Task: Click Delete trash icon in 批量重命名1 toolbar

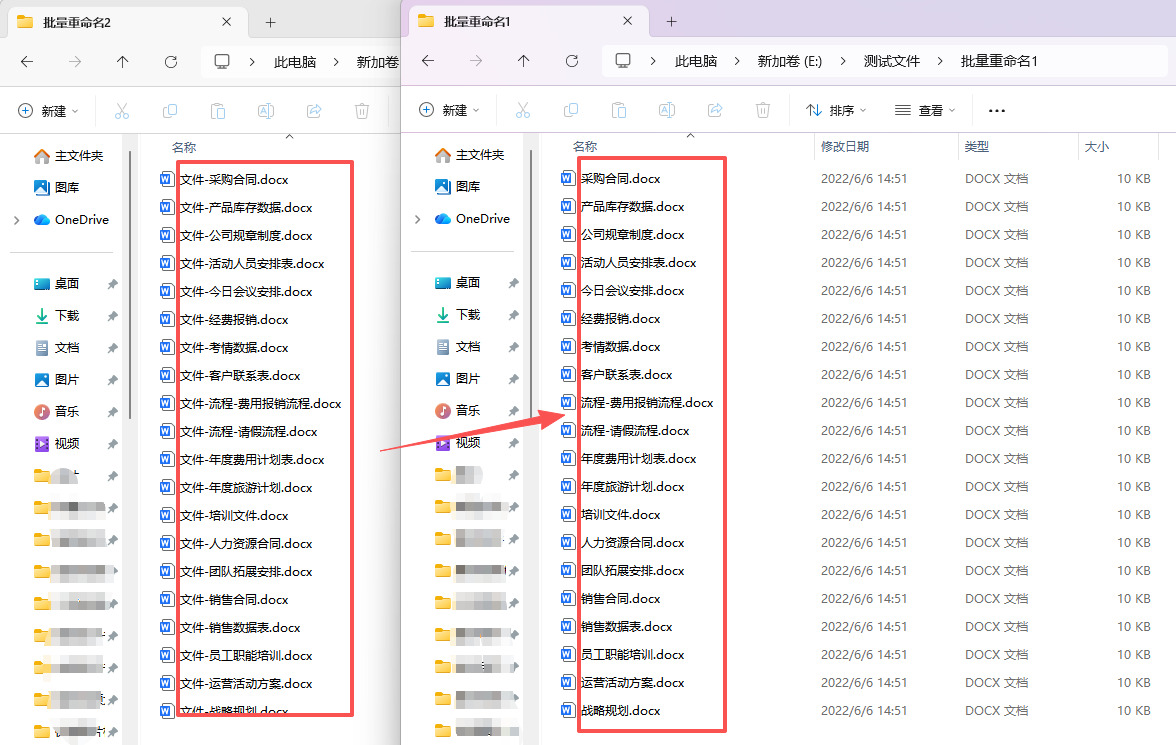Action: [x=763, y=110]
